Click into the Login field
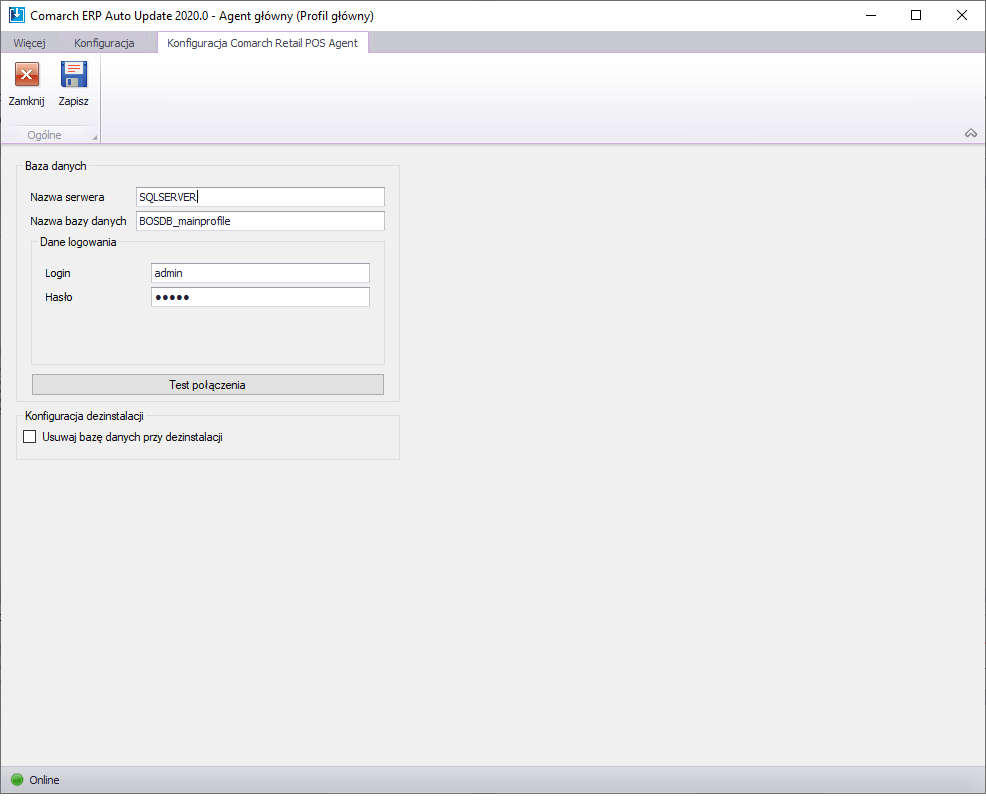Screen dimensions: 986x800 pos(260,273)
